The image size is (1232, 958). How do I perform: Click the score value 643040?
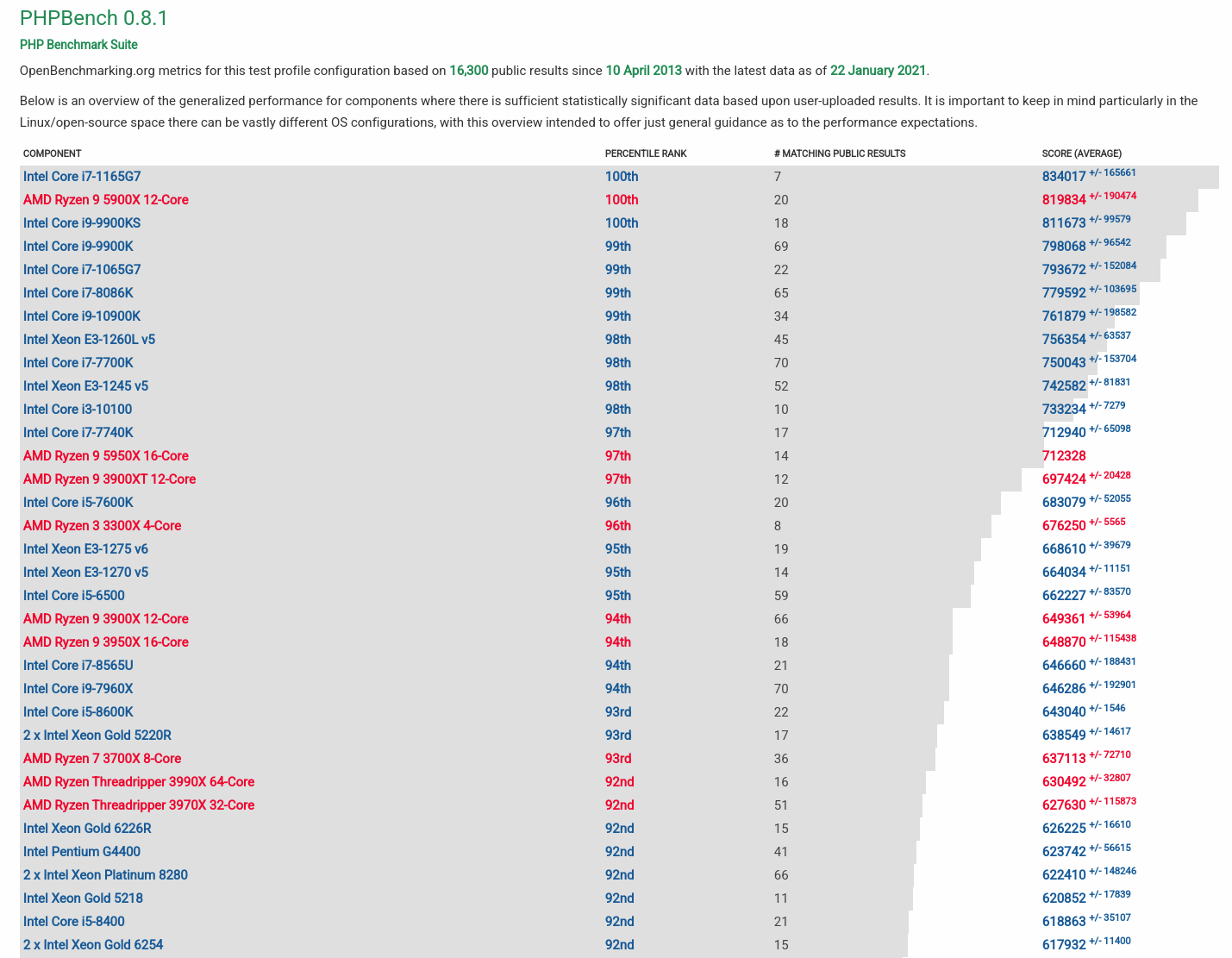pos(1064,712)
